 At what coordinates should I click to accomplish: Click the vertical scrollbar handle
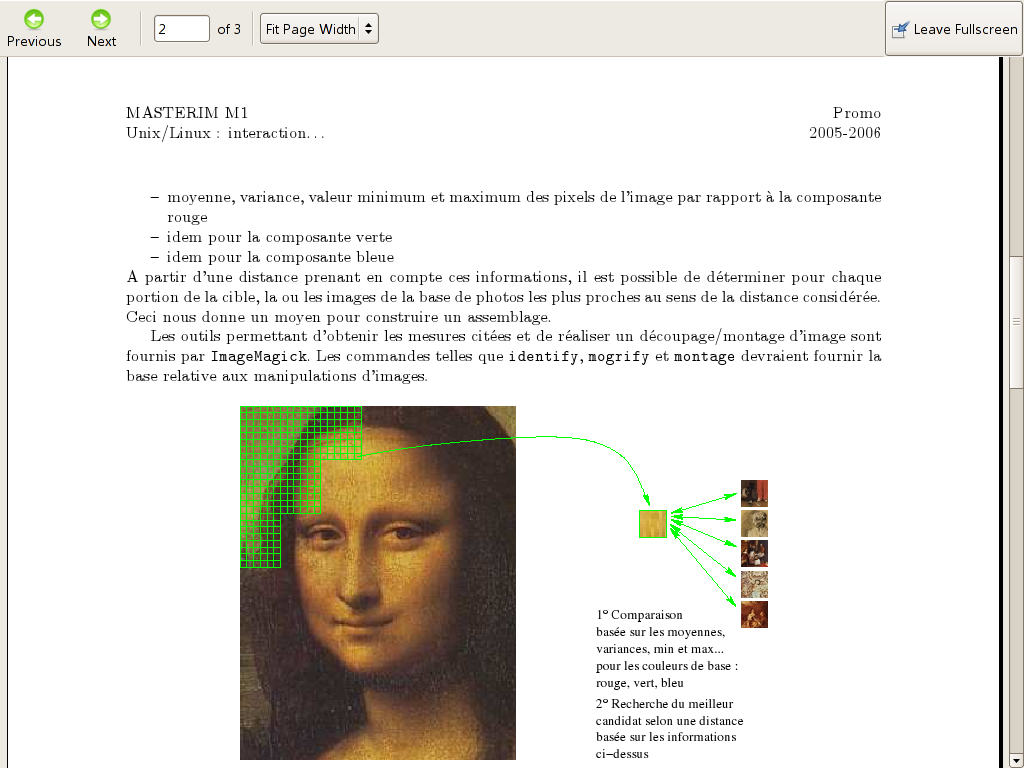(x=1016, y=321)
